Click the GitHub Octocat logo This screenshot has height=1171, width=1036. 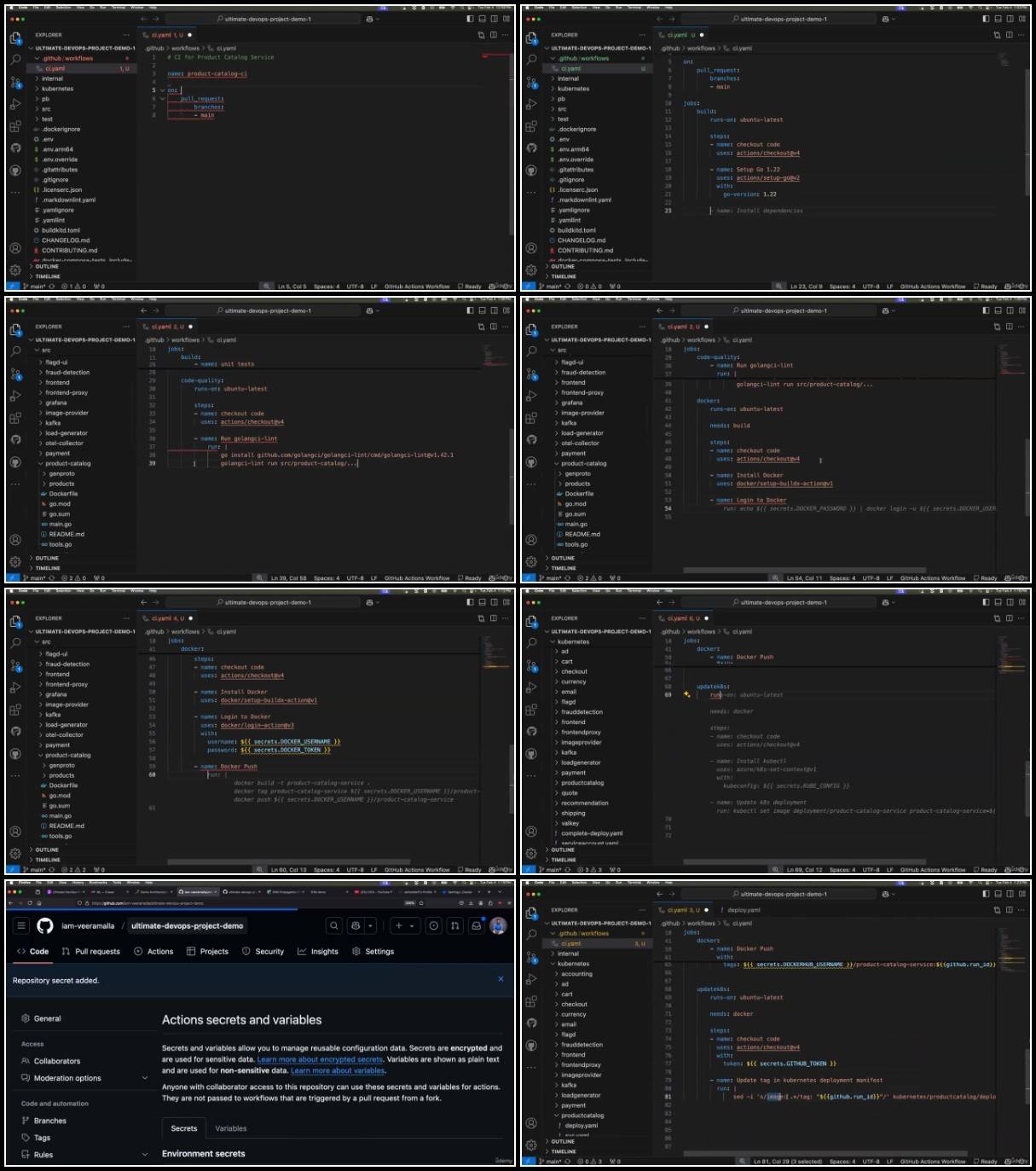coord(44,925)
